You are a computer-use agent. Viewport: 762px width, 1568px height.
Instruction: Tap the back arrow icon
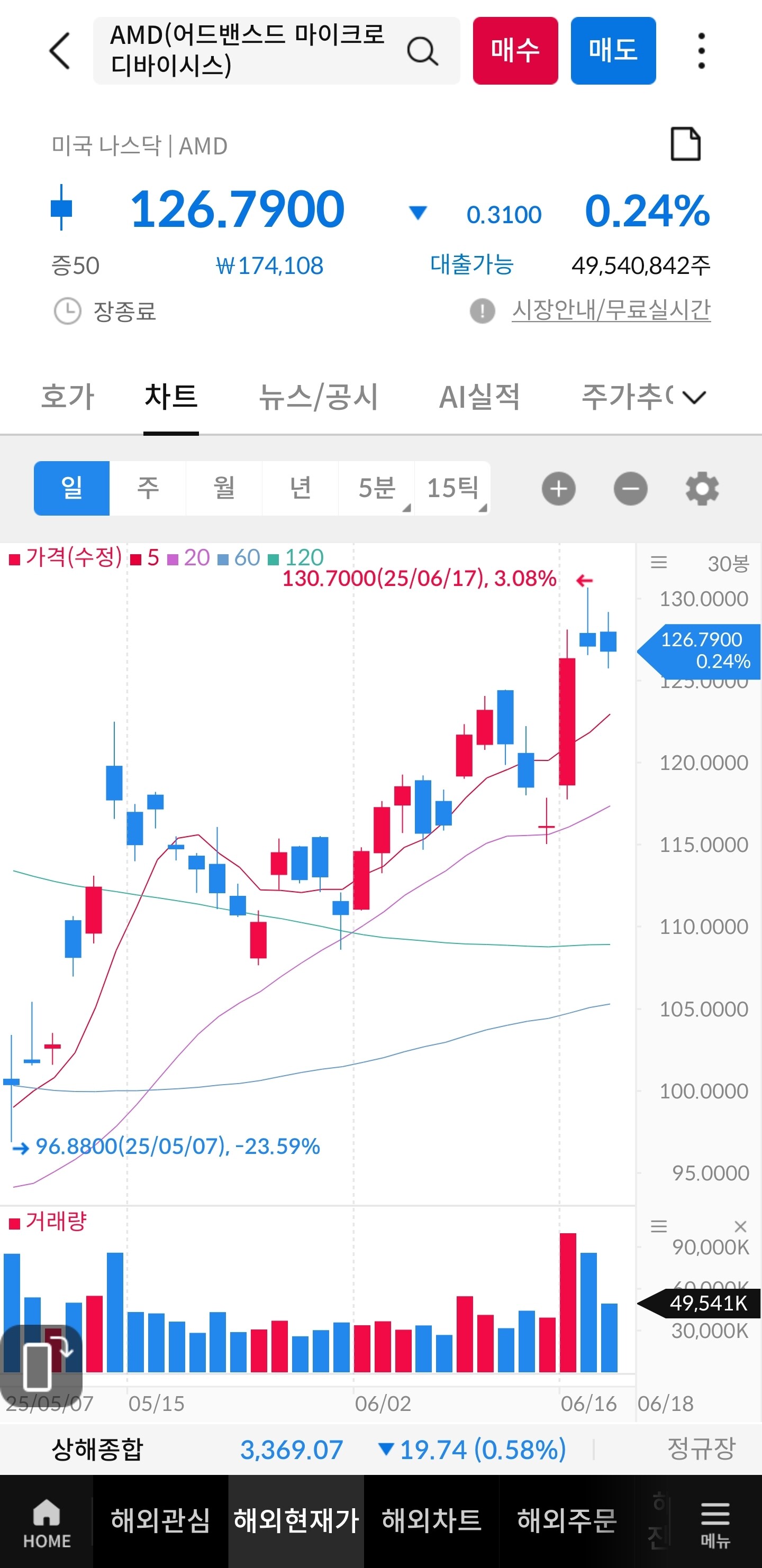(x=60, y=51)
